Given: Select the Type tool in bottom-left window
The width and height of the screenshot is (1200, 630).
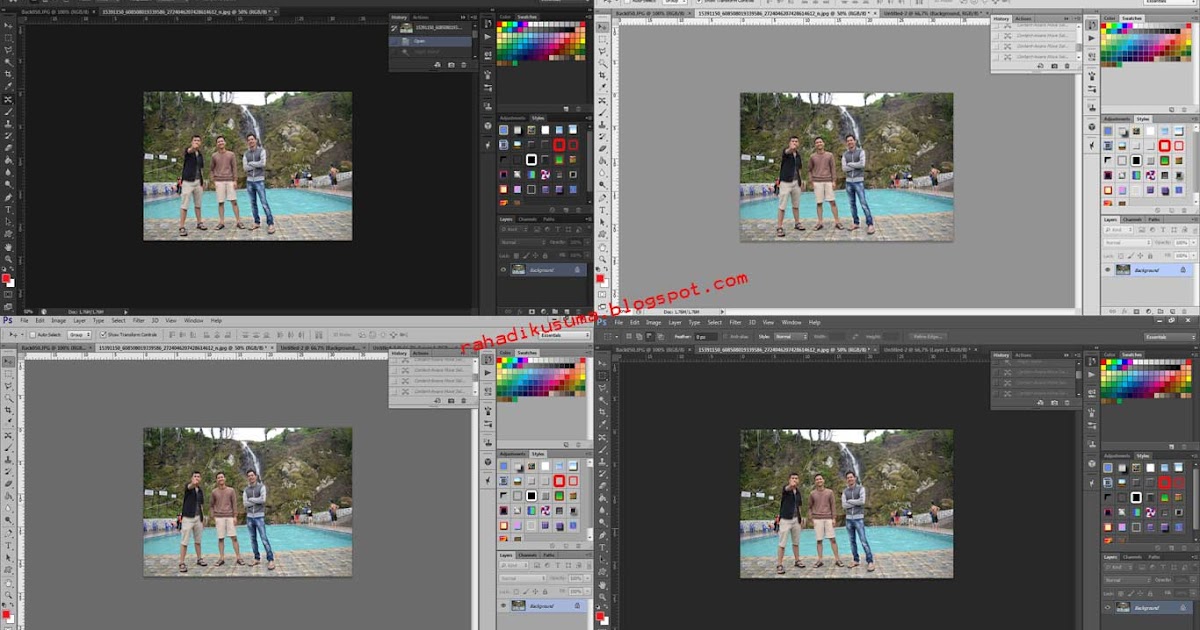Looking at the screenshot, I should point(9,546).
